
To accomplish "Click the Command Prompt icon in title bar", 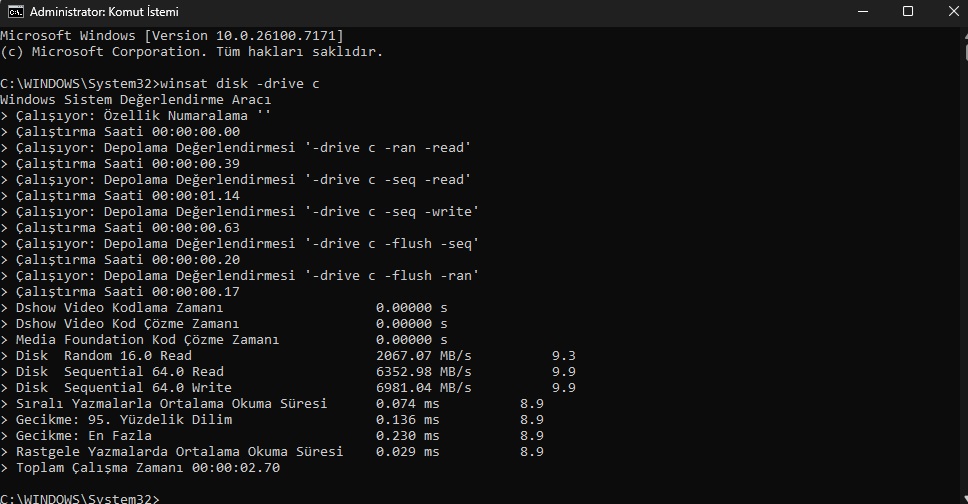I will pyautogui.click(x=15, y=12).
